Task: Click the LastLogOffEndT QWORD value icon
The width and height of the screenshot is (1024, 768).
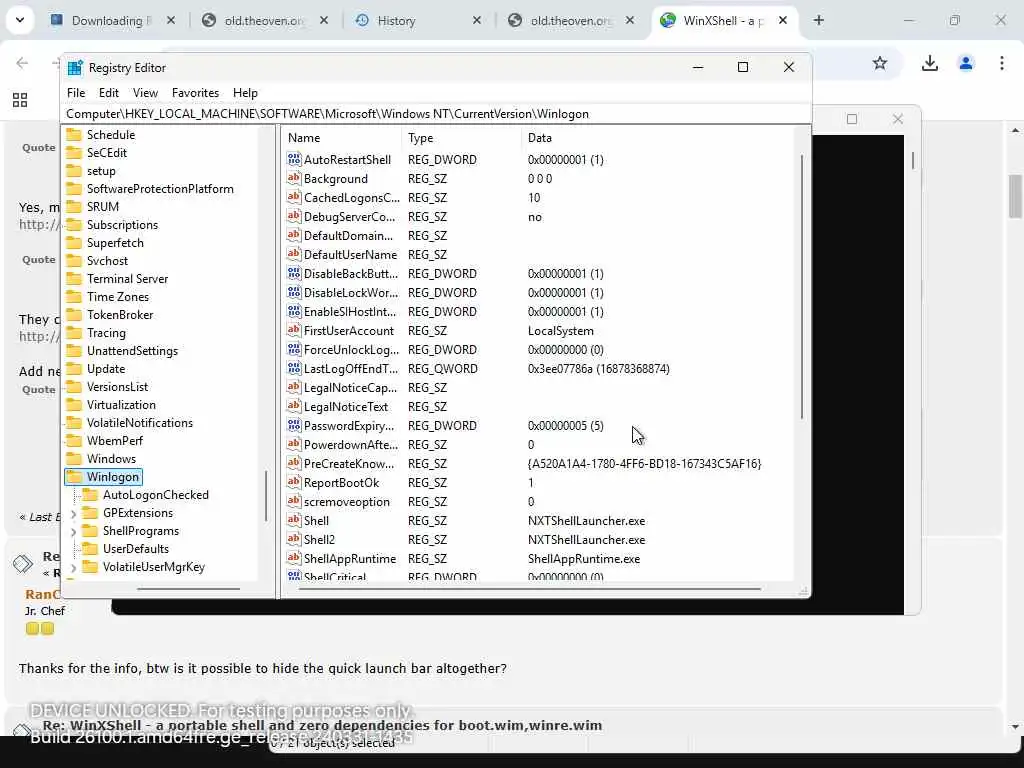Action: (294, 368)
